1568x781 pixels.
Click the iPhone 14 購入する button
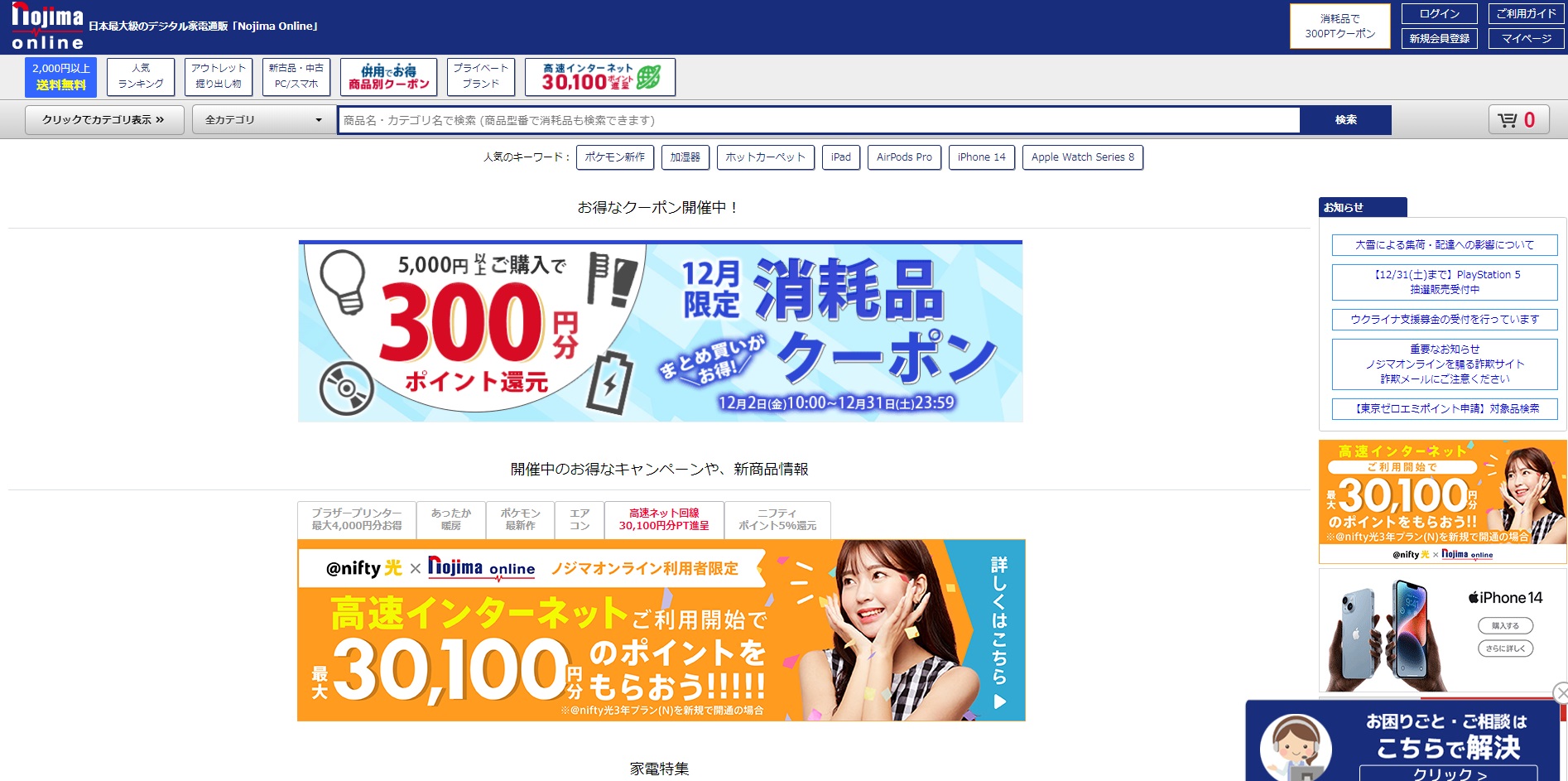click(1506, 626)
